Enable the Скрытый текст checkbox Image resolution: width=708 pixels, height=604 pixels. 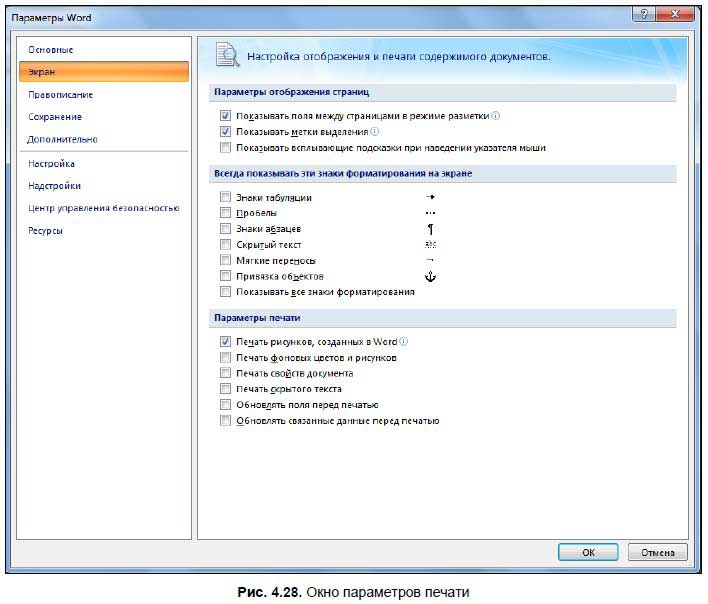pyautogui.click(x=225, y=244)
